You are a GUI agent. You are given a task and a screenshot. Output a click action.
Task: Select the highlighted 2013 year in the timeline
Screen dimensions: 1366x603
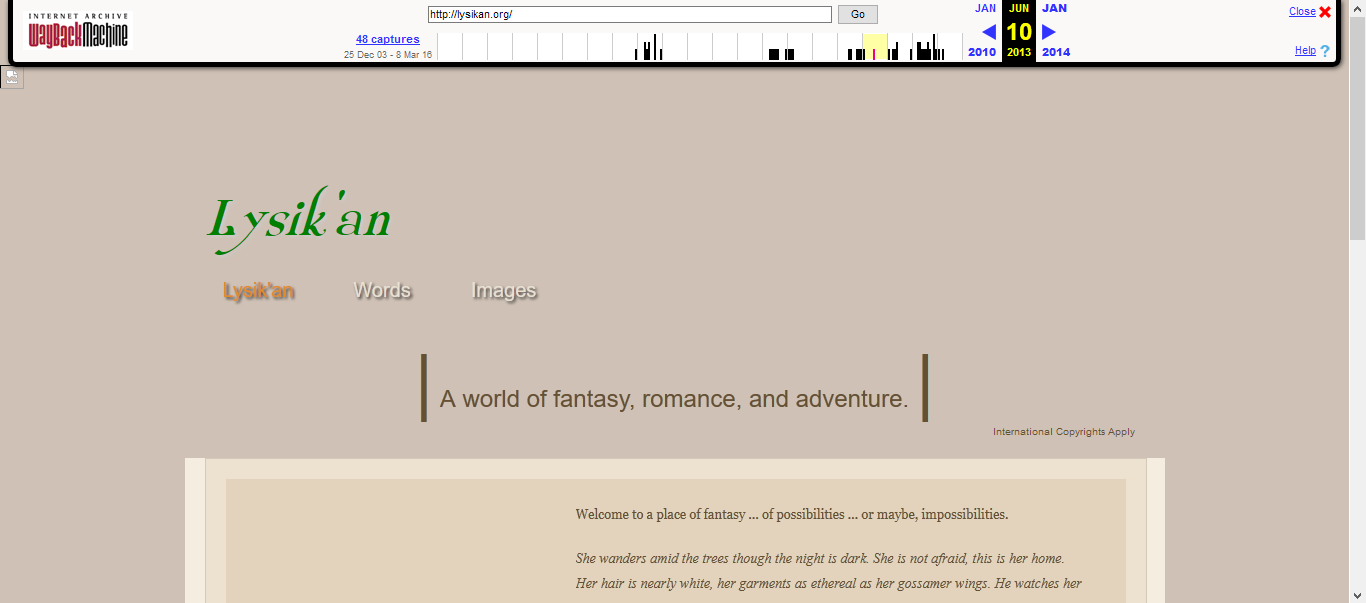click(x=875, y=47)
